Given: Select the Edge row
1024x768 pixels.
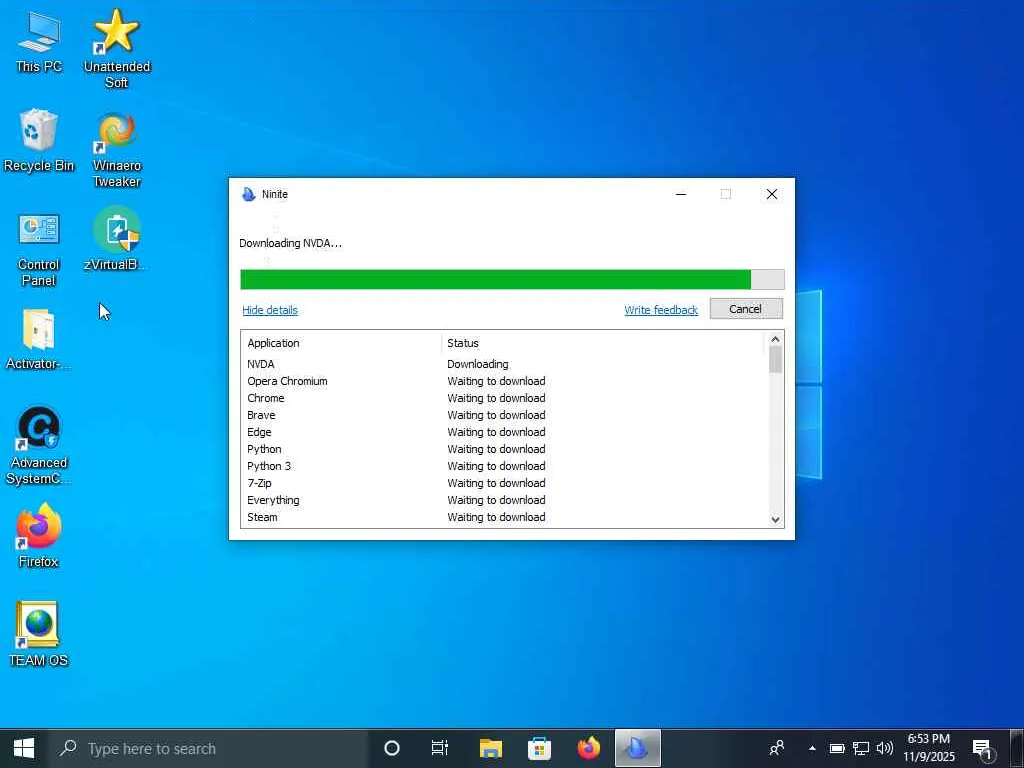Looking at the screenshot, I should (x=504, y=432).
